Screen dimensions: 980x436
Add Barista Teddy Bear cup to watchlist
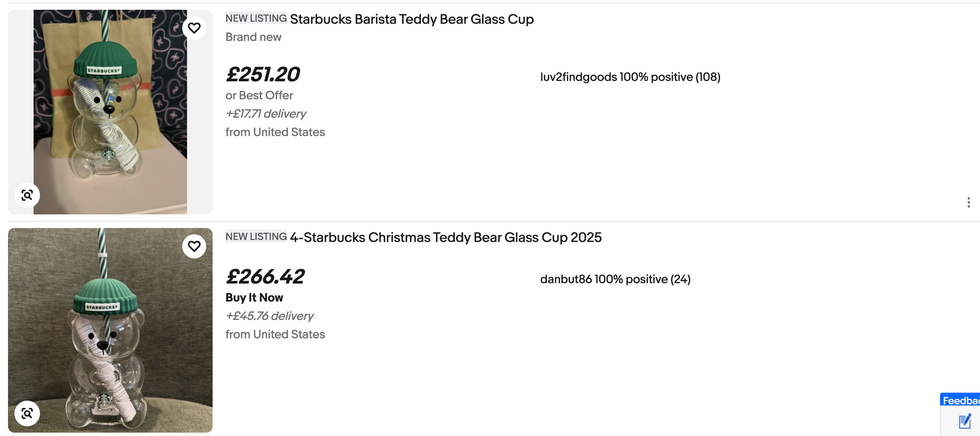point(194,28)
